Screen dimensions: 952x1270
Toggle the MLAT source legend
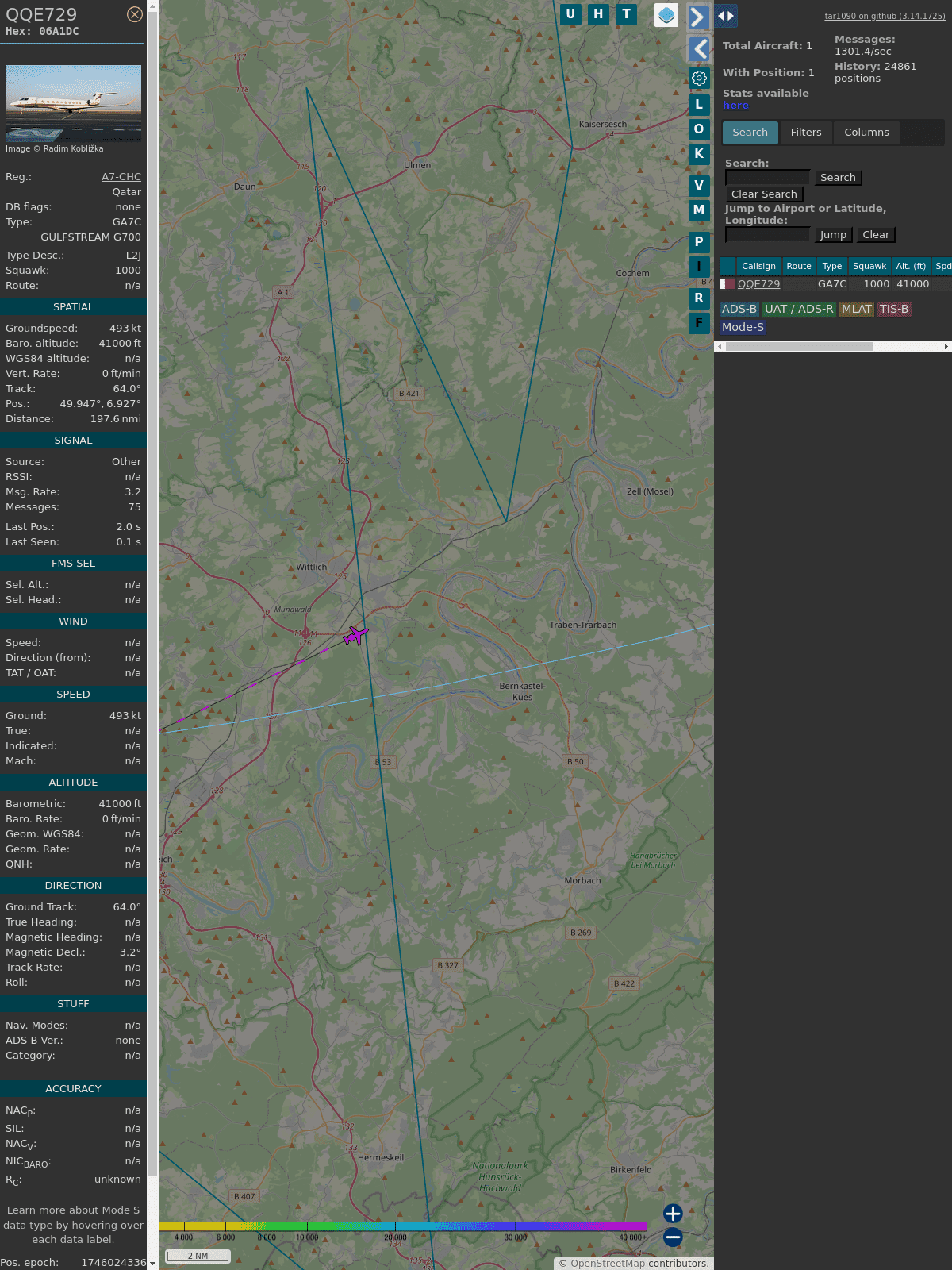click(857, 310)
